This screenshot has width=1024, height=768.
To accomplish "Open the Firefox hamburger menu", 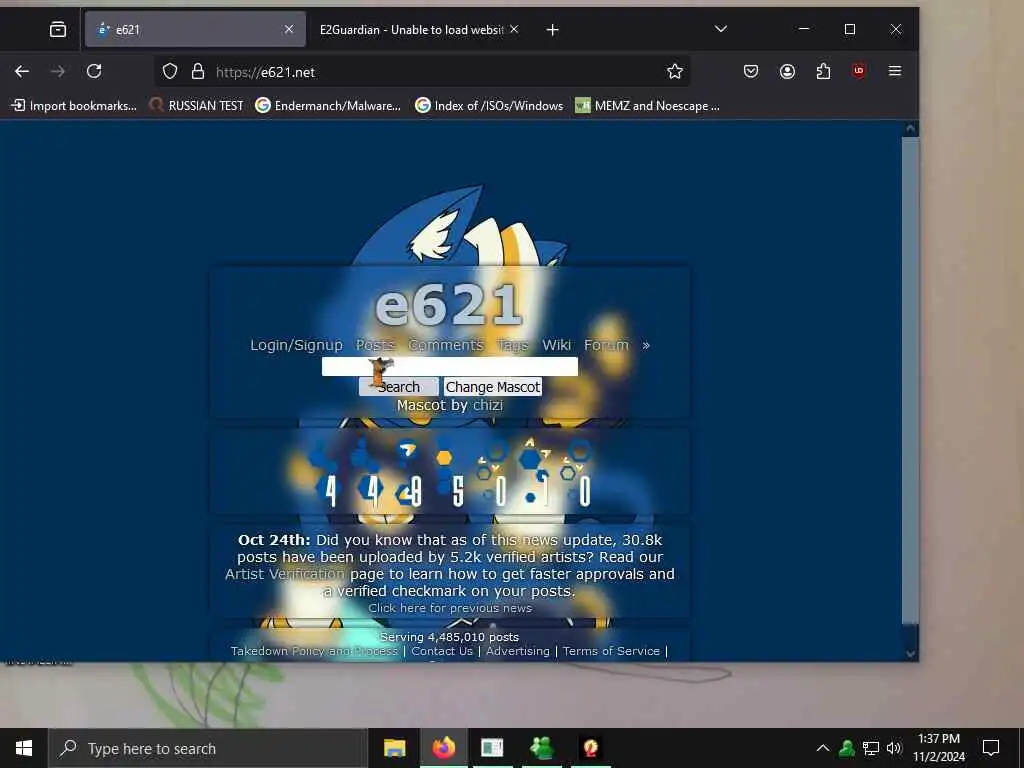I will 895,71.
